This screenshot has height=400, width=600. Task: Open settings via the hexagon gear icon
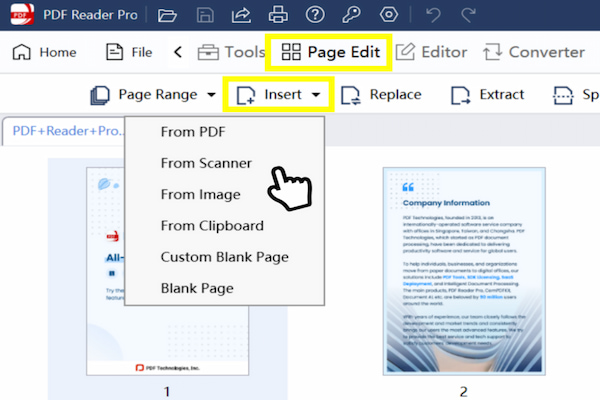click(388, 15)
